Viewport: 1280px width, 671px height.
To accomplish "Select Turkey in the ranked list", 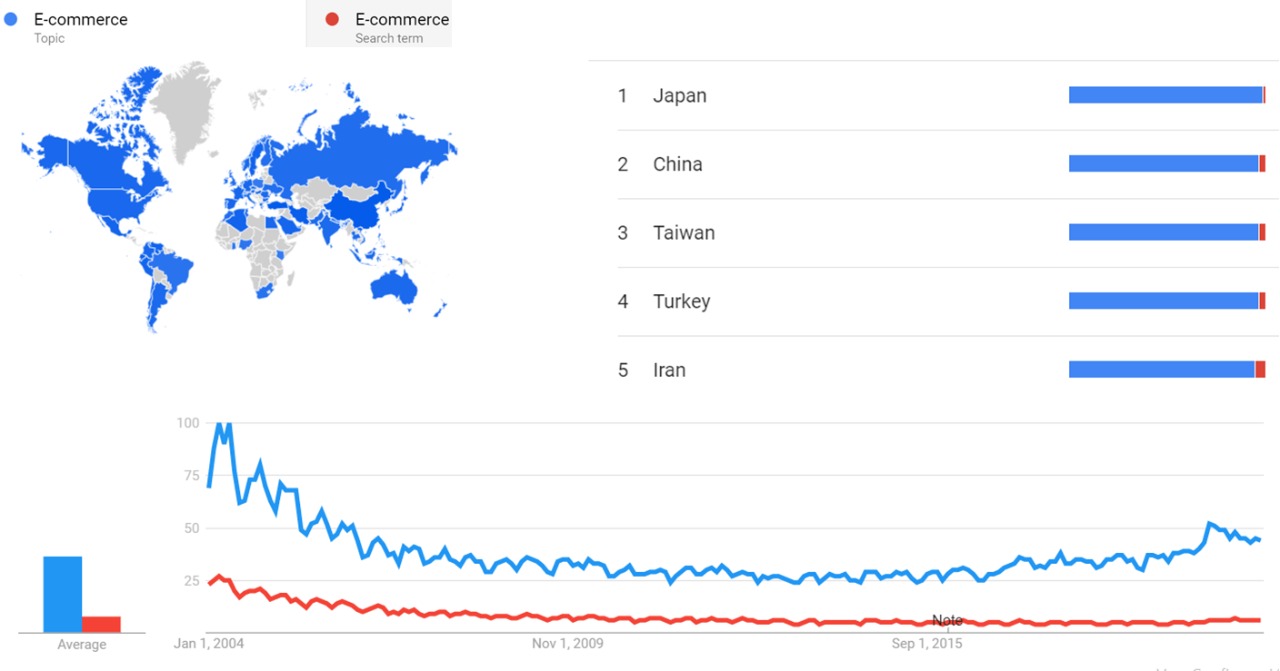I will pyautogui.click(x=681, y=301).
